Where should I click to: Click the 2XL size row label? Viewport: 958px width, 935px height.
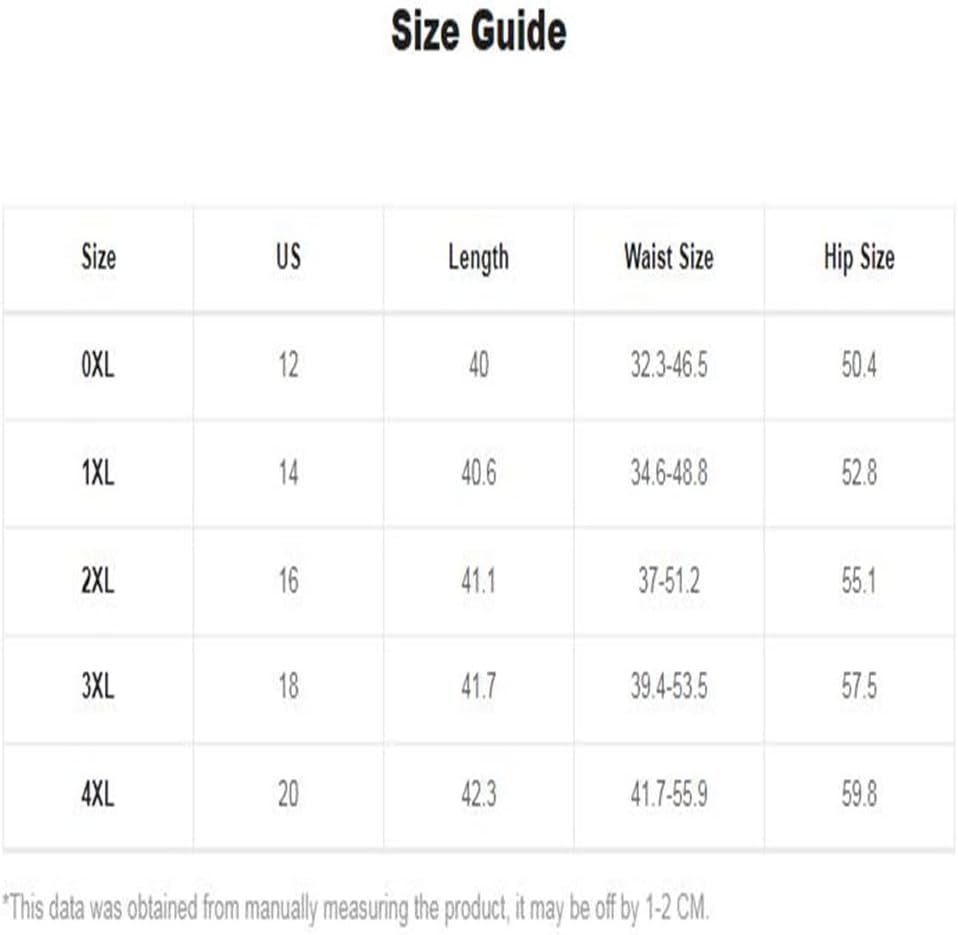98,580
